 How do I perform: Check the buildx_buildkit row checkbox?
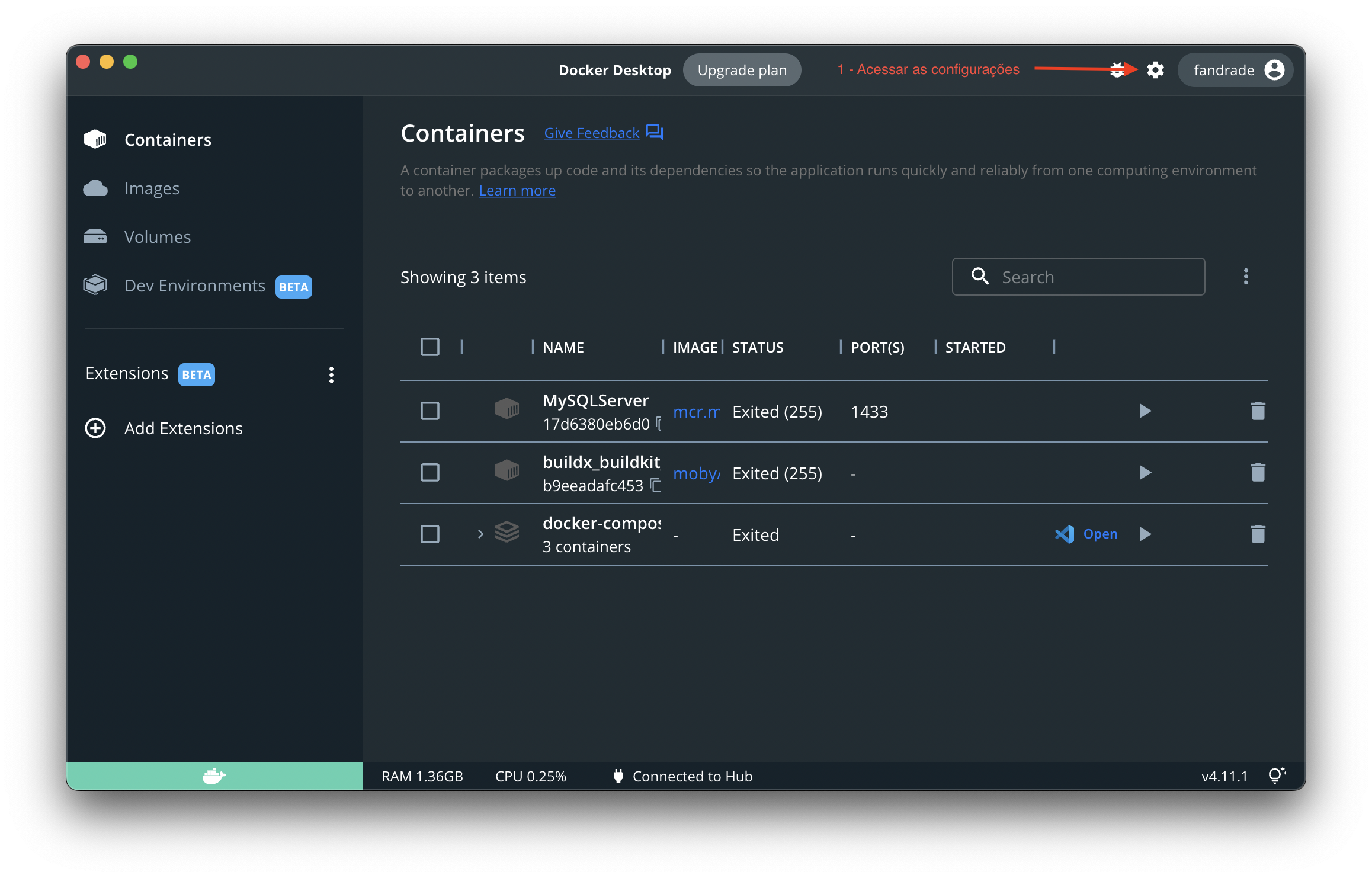[x=429, y=472]
